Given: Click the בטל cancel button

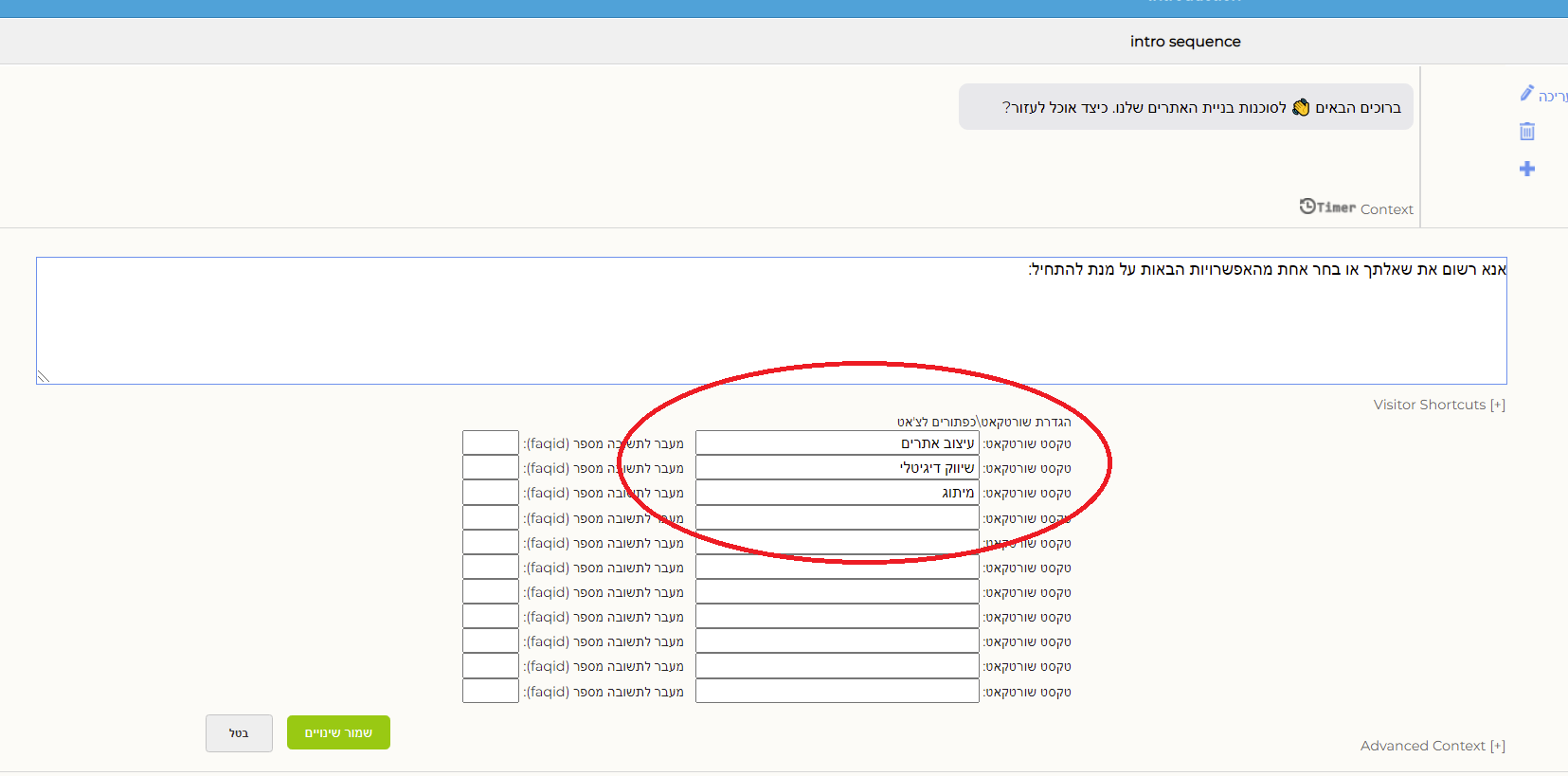Looking at the screenshot, I should click(239, 733).
